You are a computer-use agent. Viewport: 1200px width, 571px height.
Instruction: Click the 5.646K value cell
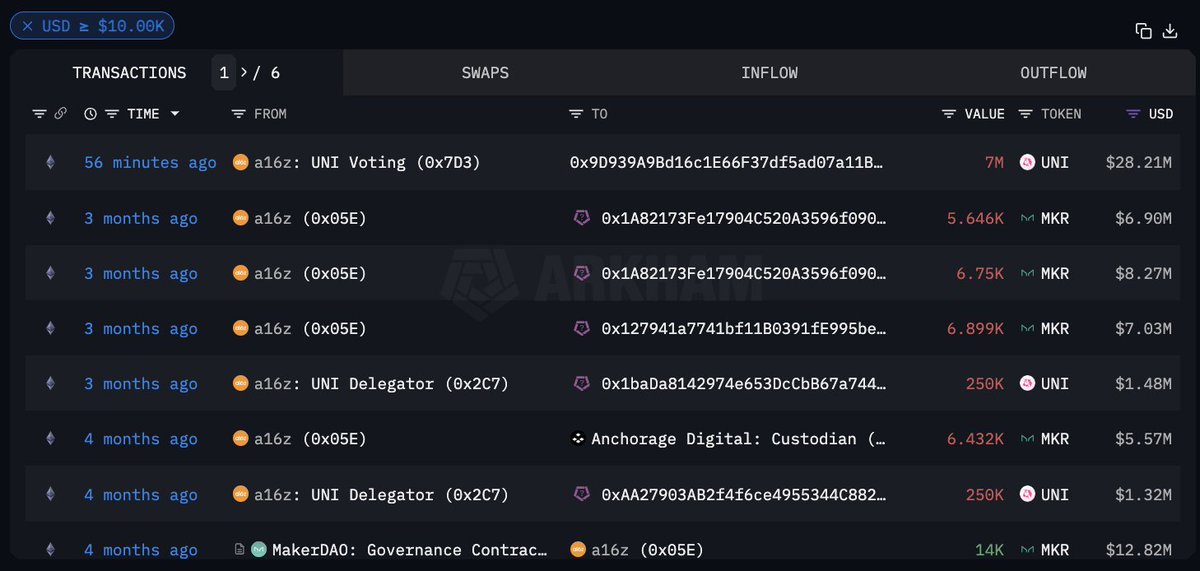[975, 218]
